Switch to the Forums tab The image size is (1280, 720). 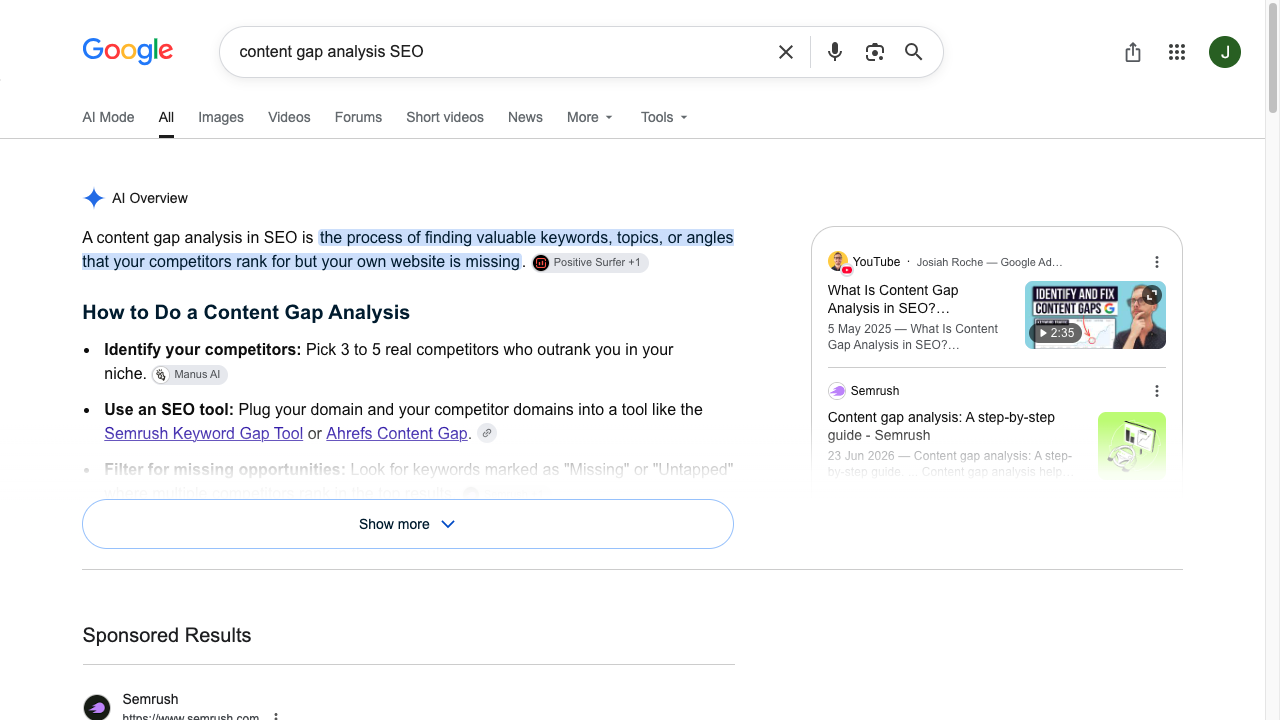[x=358, y=117]
